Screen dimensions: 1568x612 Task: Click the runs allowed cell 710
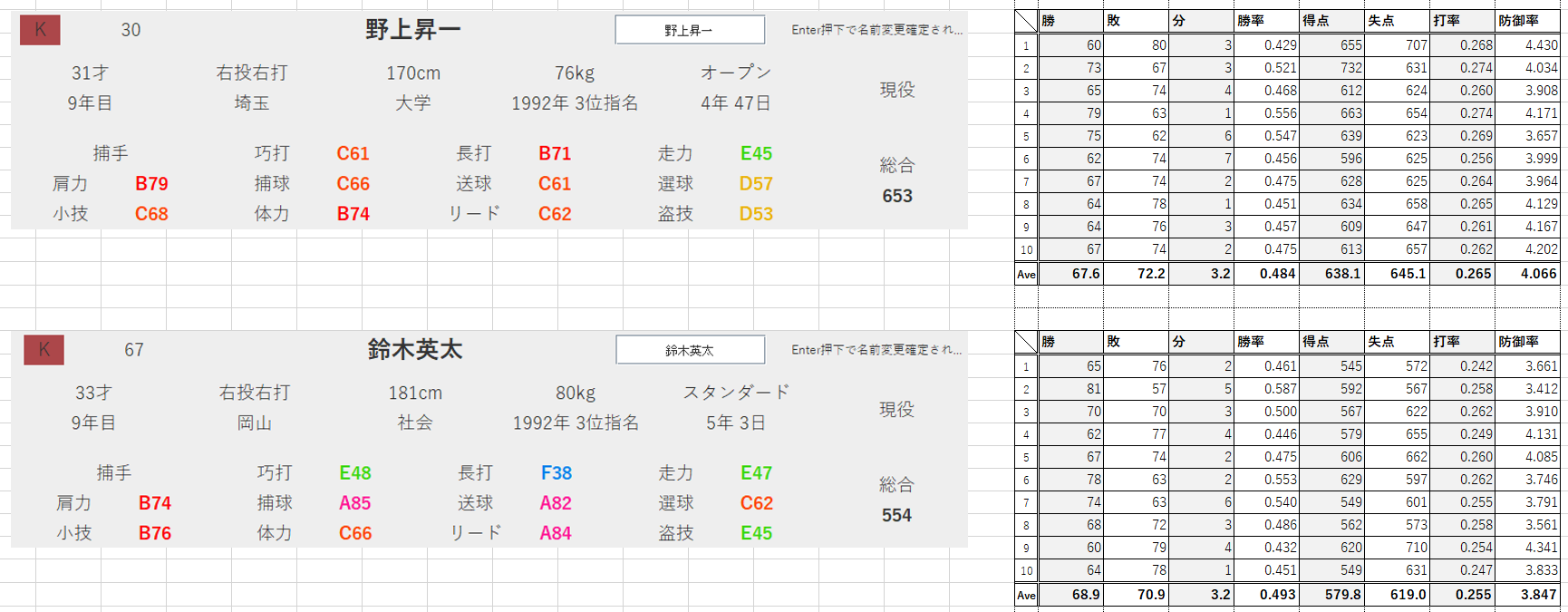click(1397, 548)
